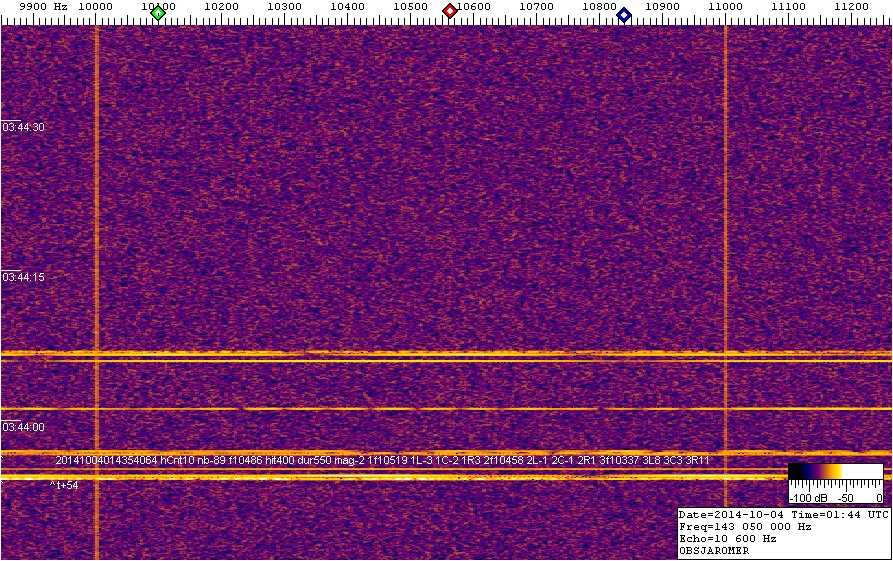The image size is (893, 561).
Task: Click the 03:44:30 time label
Action: click(24, 127)
